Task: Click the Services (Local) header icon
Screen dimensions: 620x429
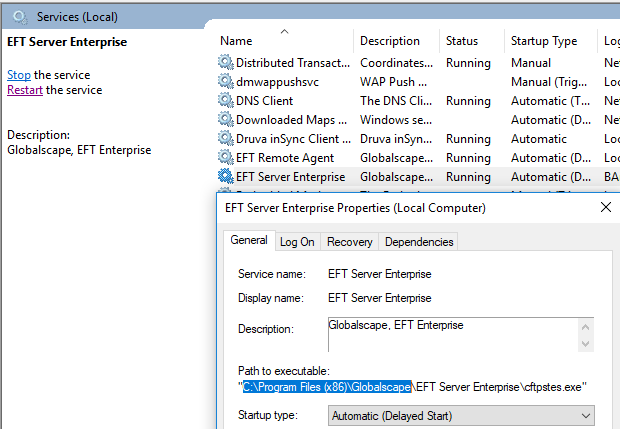Action: coord(19,17)
